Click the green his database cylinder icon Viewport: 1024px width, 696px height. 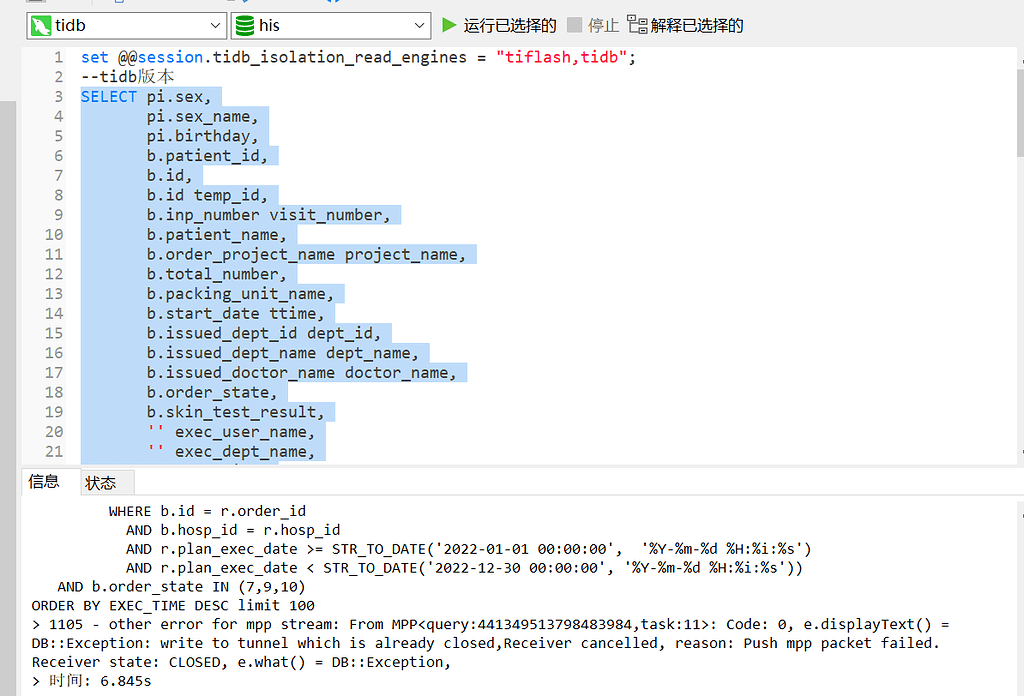(245, 26)
